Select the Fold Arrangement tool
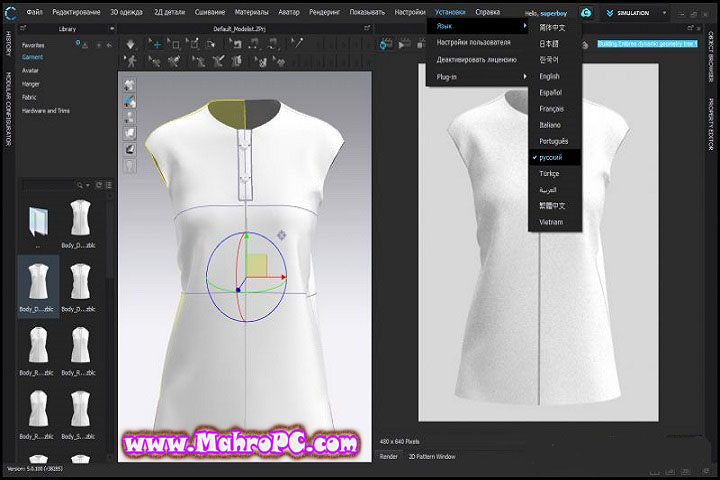720x480 pixels. (x=211, y=44)
